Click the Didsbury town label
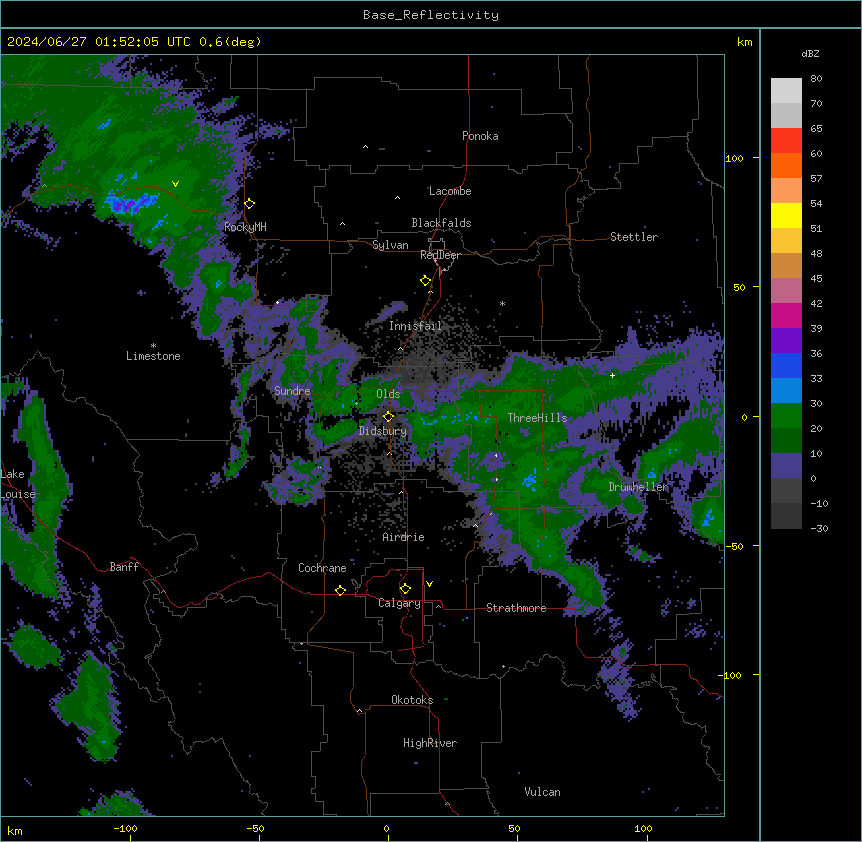 coord(383,431)
